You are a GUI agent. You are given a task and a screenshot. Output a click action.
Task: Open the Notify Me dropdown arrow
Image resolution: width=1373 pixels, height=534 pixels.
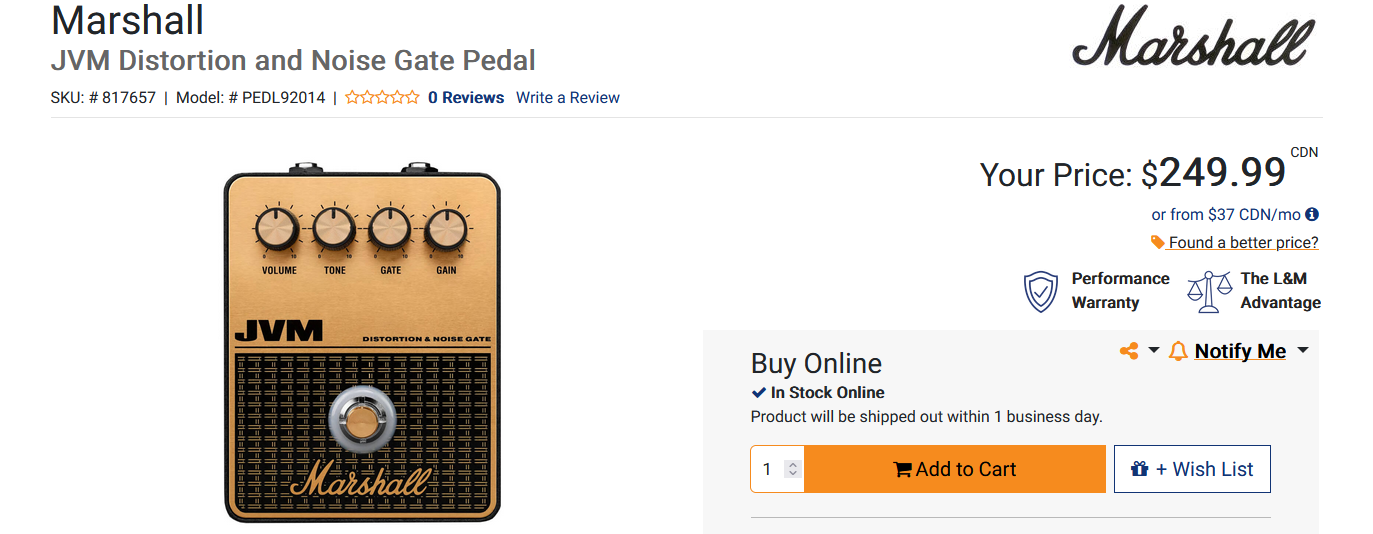coord(1302,350)
